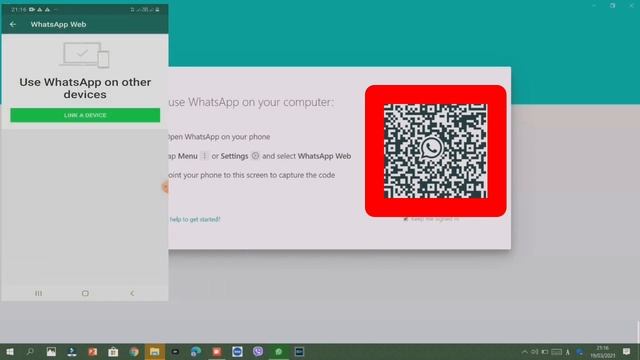Open the dark-screen app at taskbar end
Viewport: 640px width, 360px height.
click(x=299, y=352)
